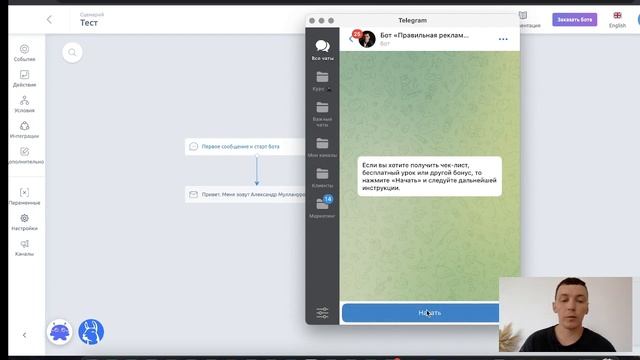Screen dimensions: 640x360
Task: Open 'Все чаты' in Telegram sidebar
Action: [x=322, y=50]
